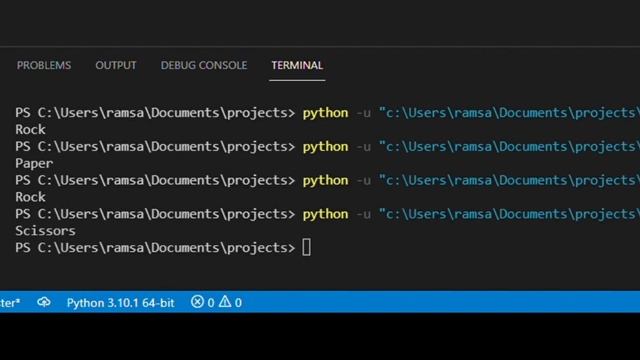This screenshot has height=360, width=640.
Task: Click the warnings triangle icon in status bar
Action: [225, 302]
